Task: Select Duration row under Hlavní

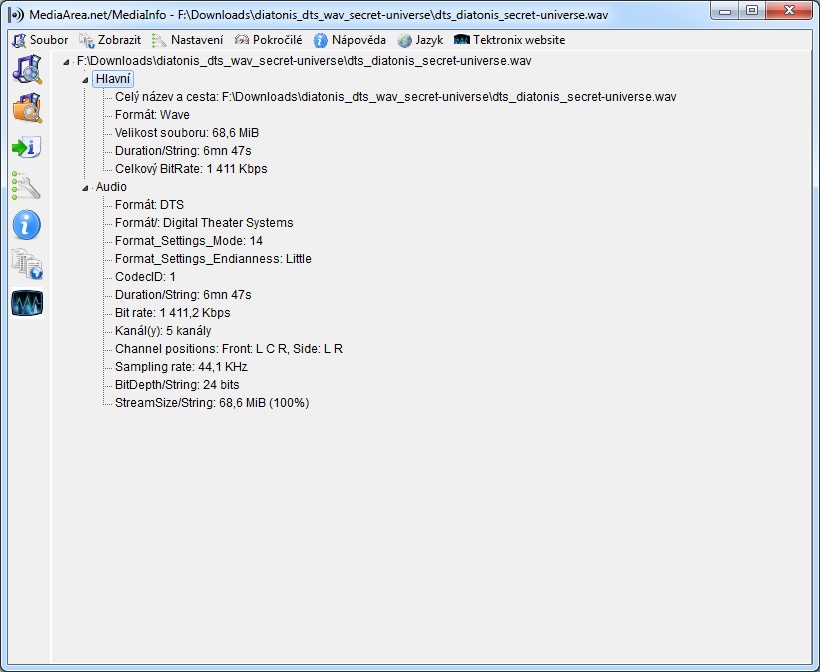Action: pos(183,151)
